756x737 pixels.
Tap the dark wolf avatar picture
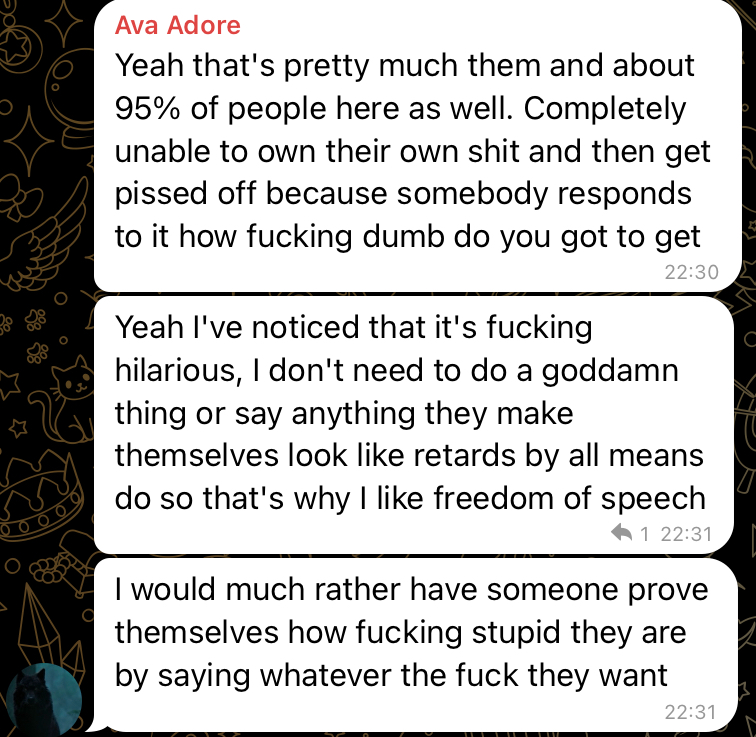(44, 700)
